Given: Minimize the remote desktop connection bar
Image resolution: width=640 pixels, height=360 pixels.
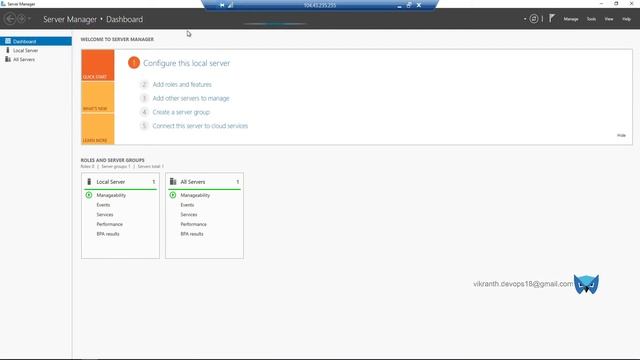Looking at the screenshot, I should [x=399, y=6].
